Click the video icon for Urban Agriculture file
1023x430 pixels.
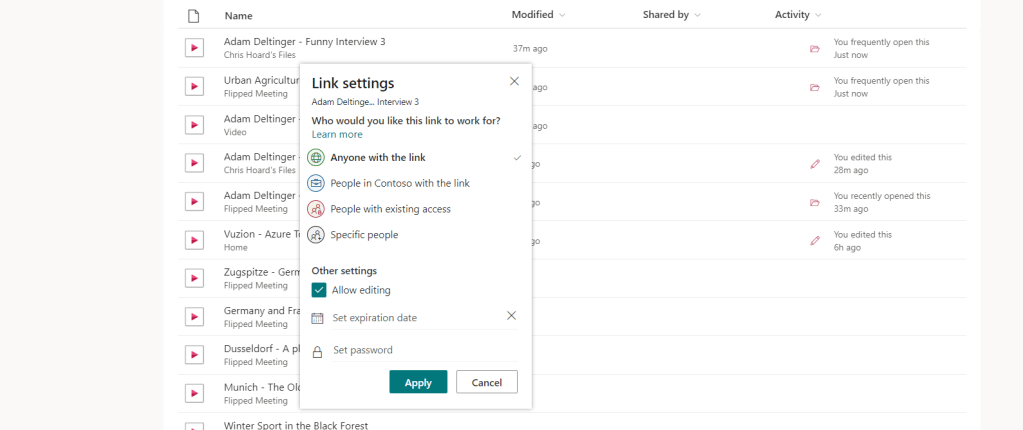[194, 87]
